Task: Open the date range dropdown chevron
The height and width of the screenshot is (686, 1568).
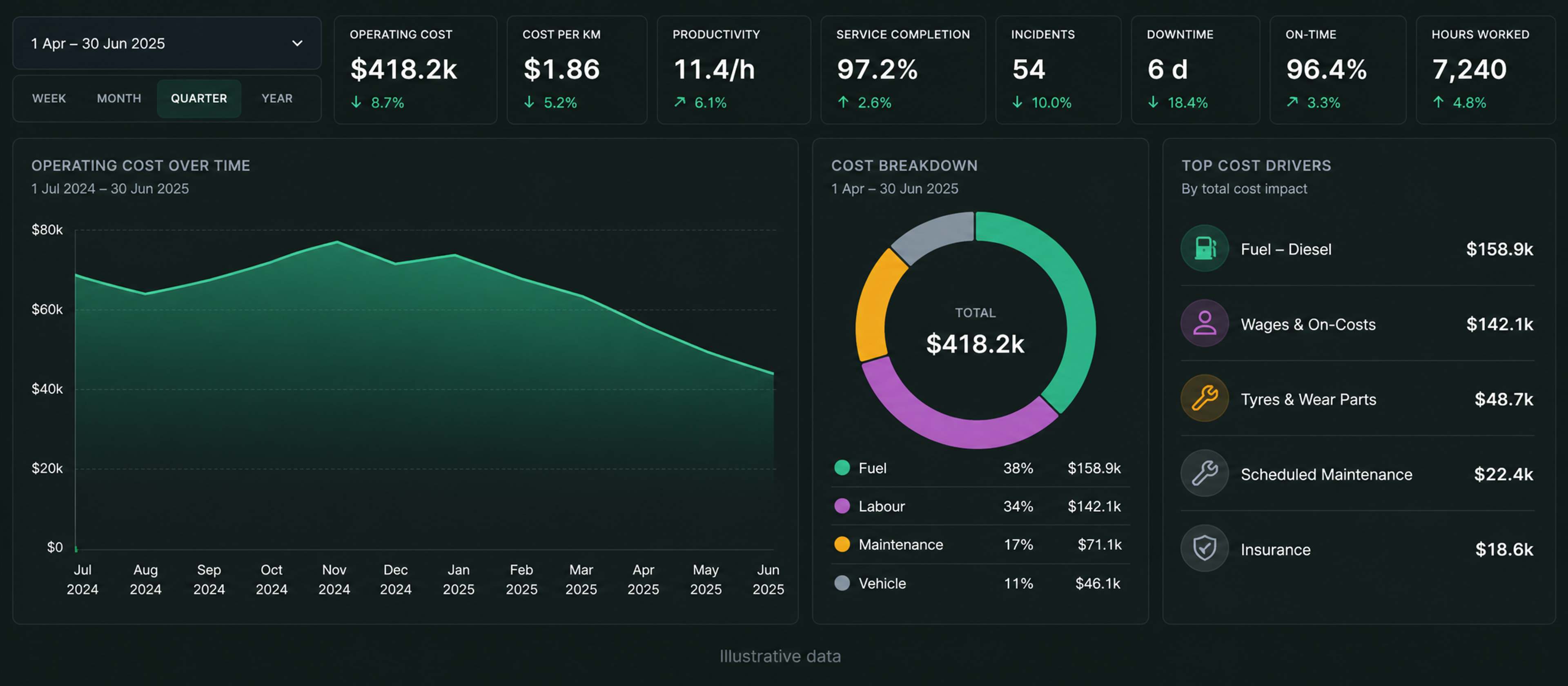Action: 297,43
